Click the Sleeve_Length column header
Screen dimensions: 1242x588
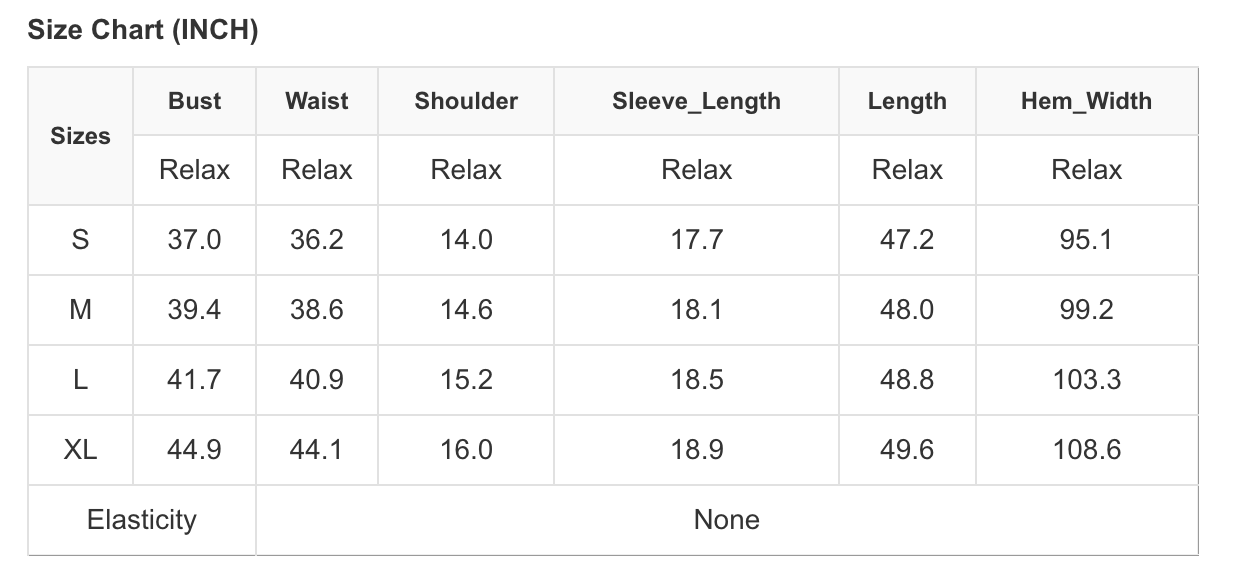(696, 101)
